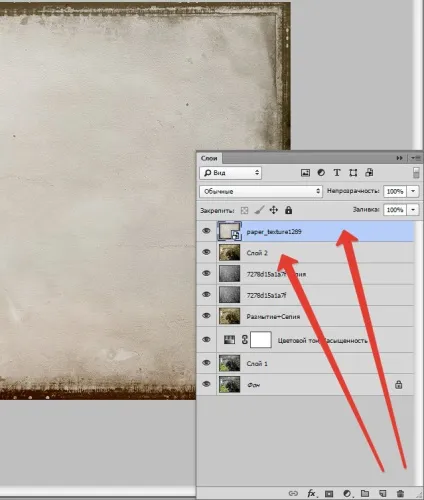Filter layers by pixel layer type icon
424x500 pixels.
point(305,173)
